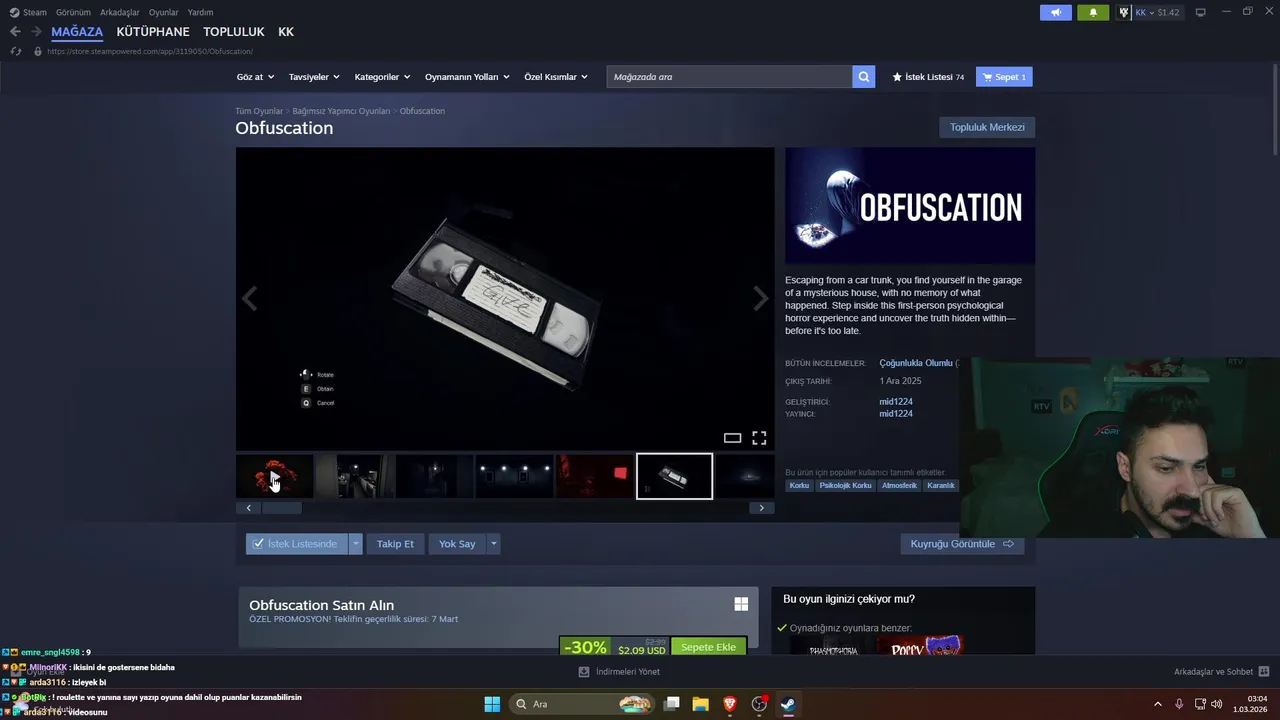This screenshot has width=1280, height=720.
Task: Open the OBS taskbar icon
Action: [x=759, y=704]
